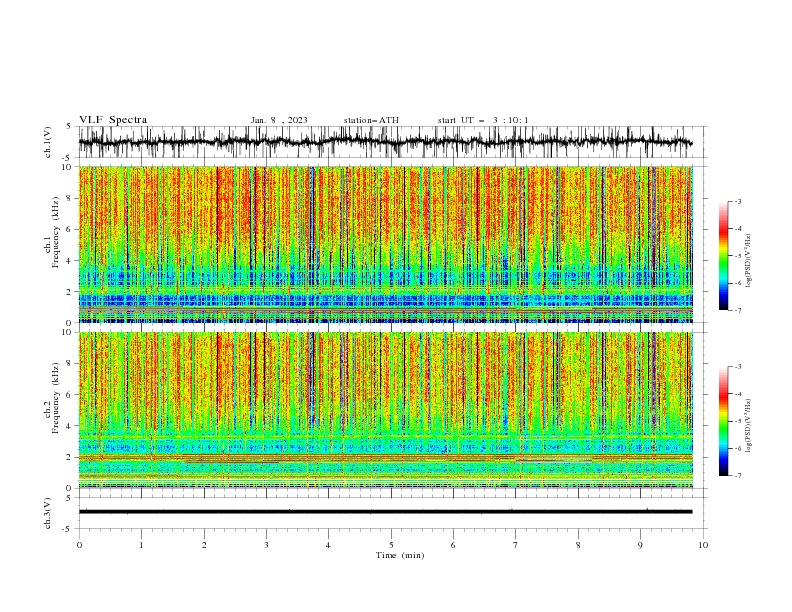Click the "2" kHz tick on ch.2 frequency axis
The width and height of the screenshot is (792, 612).
[x=69, y=457]
